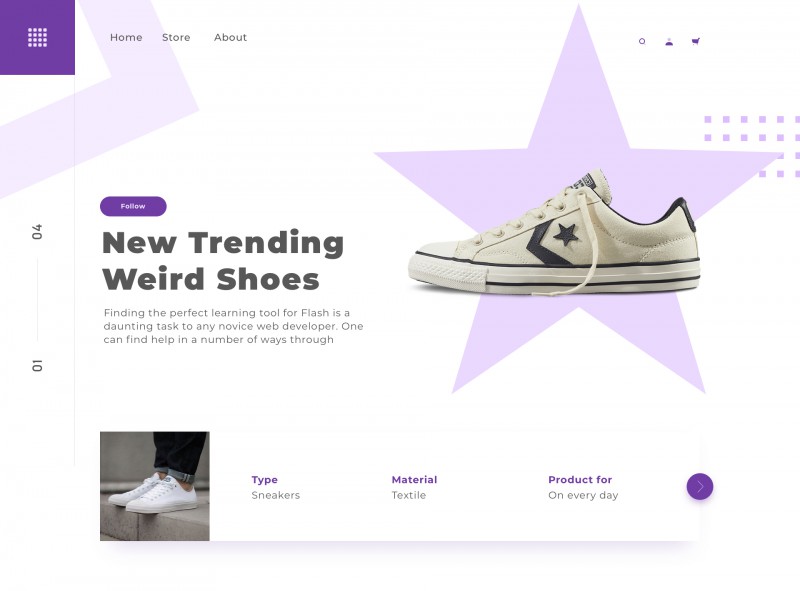
Task: Select slide number 04 indicator
Action: pos(37,231)
